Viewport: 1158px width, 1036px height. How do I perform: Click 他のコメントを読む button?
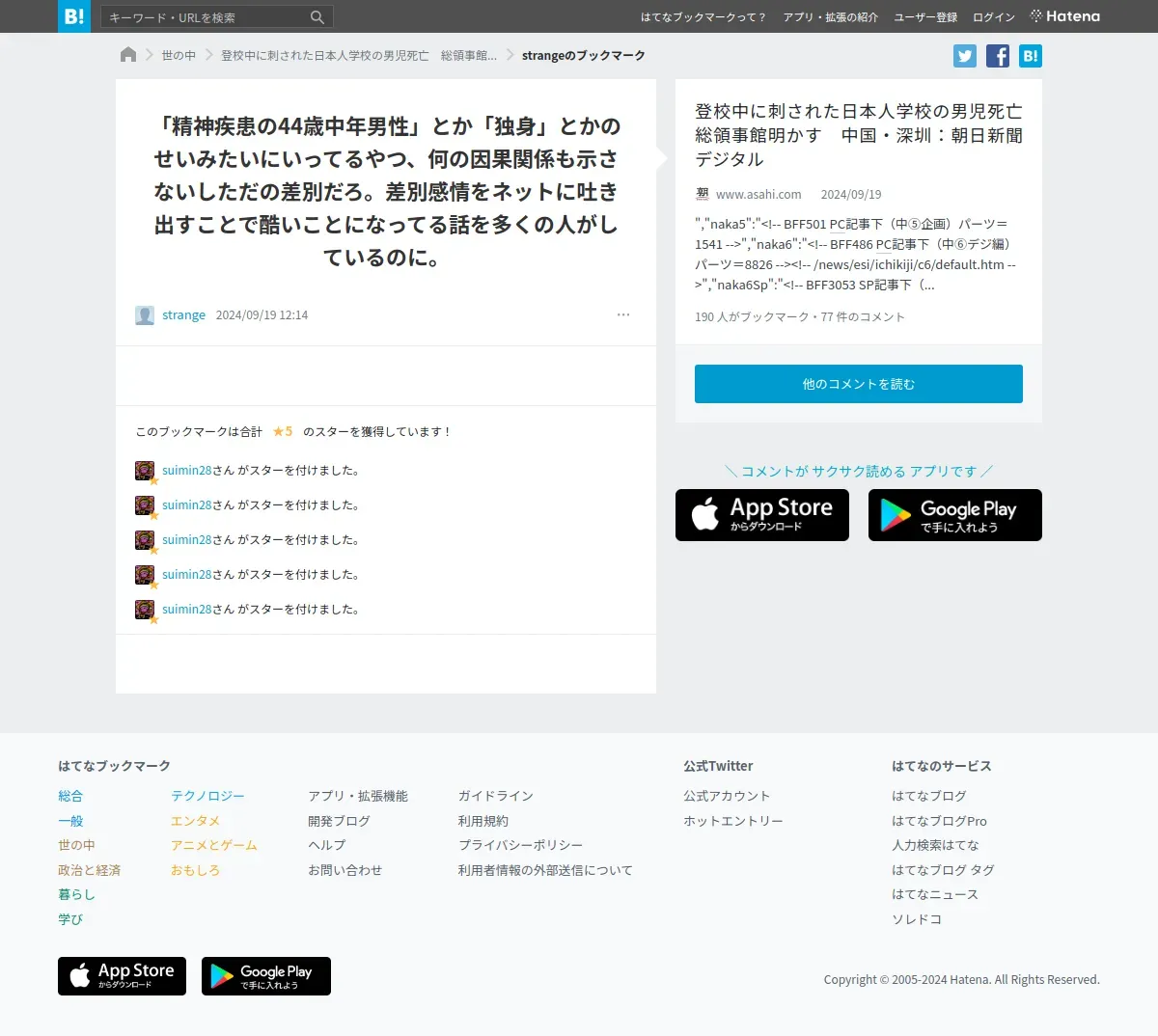(859, 384)
